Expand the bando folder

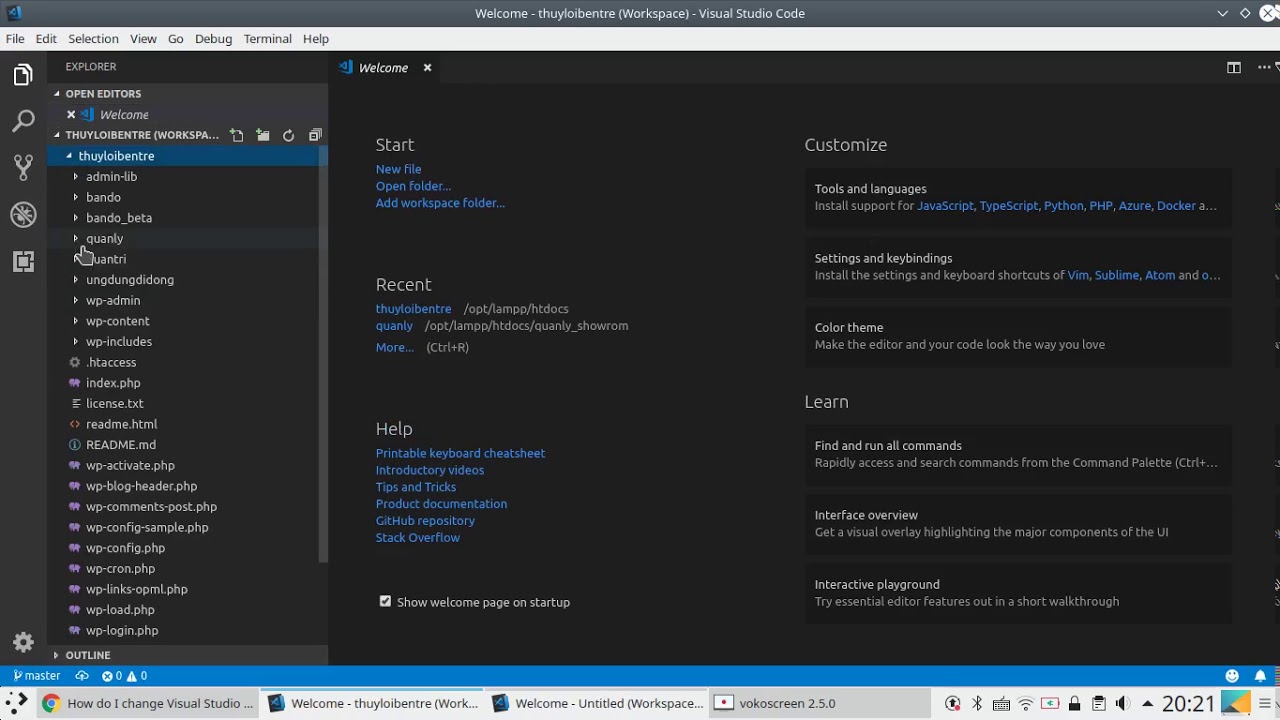75,197
